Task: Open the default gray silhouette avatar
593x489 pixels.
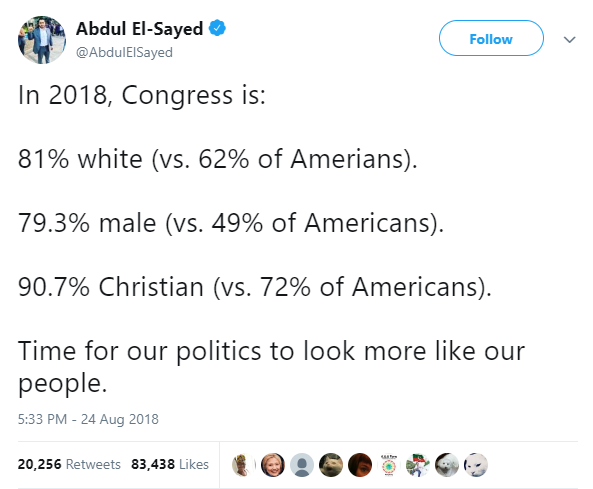Action: click(302, 465)
